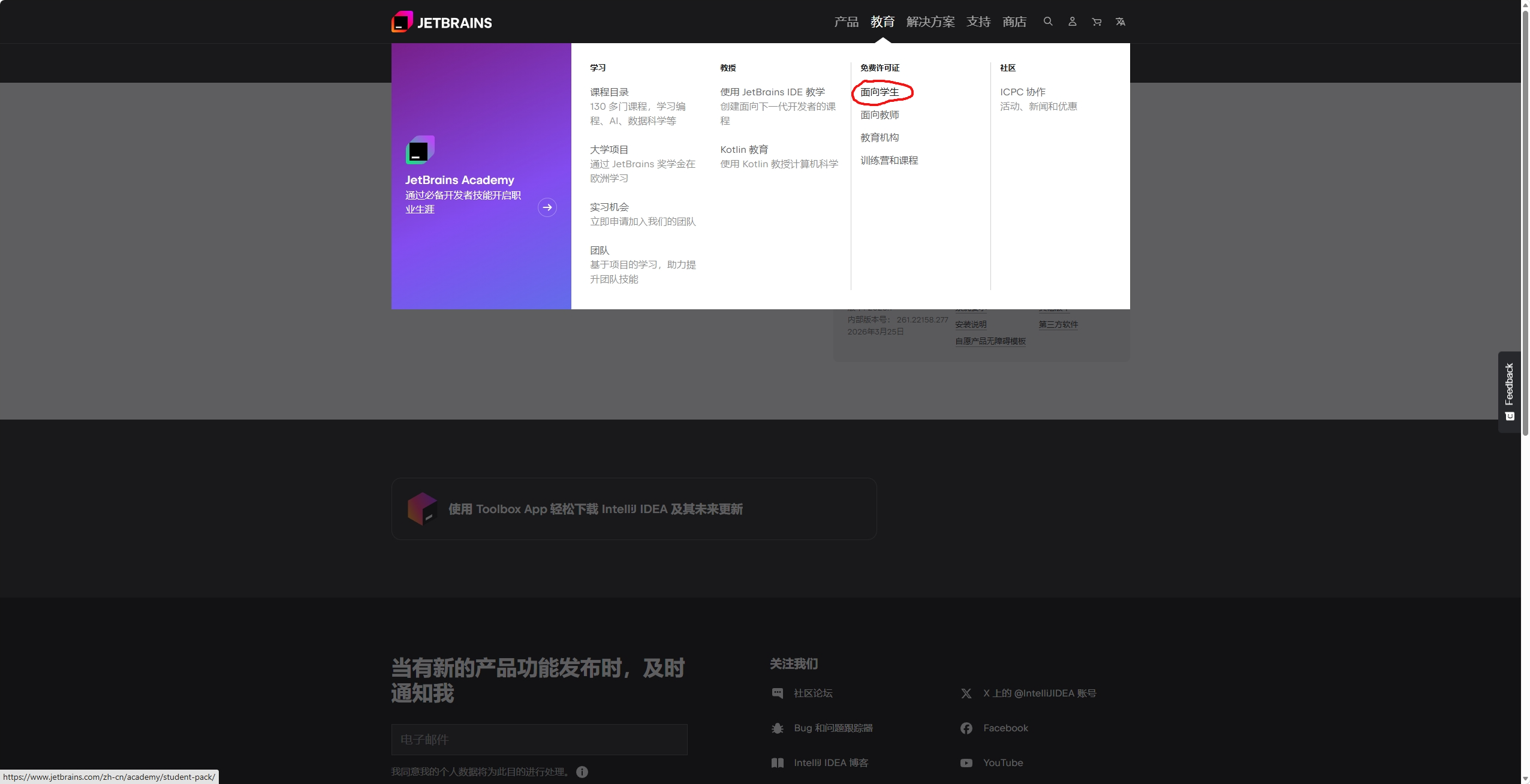This screenshot has height=784, width=1530.
Task: Click the JetBrains Academy arrow button
Action: click(547, 207)
